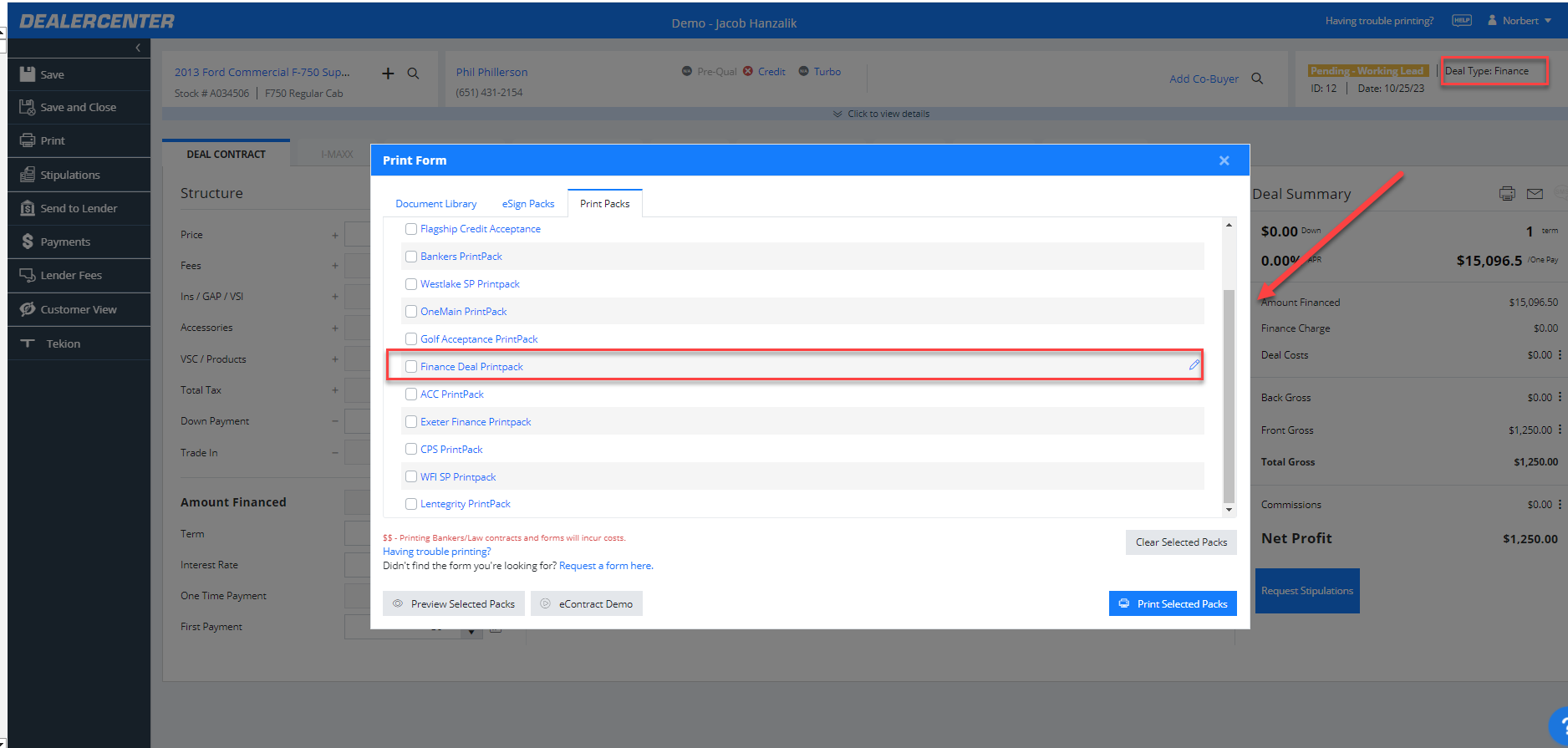Expand VSC / Products row plus
This screenshot has height=748, width=1568.
(335, 359)
